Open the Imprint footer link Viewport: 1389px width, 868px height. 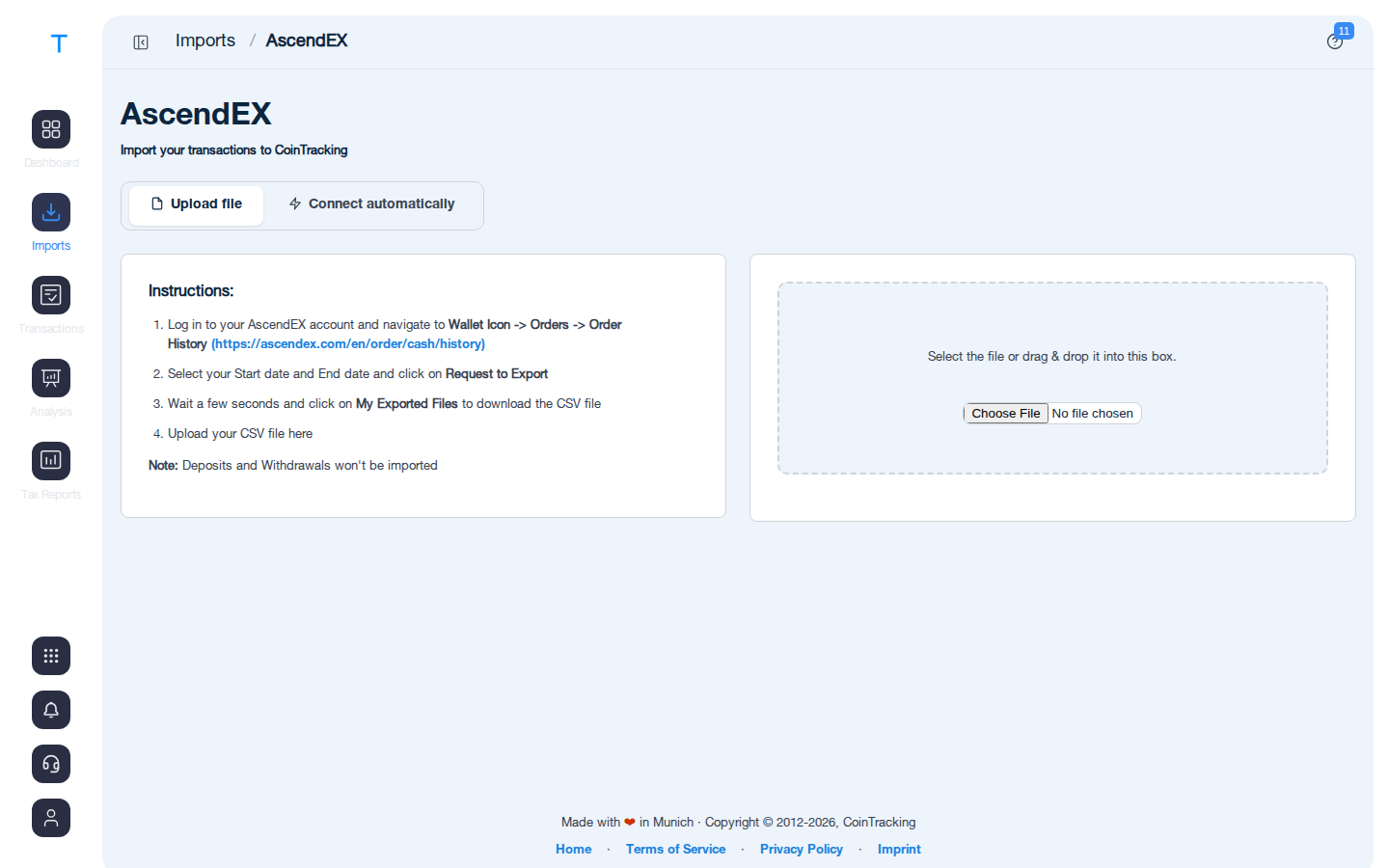[899, 850]
